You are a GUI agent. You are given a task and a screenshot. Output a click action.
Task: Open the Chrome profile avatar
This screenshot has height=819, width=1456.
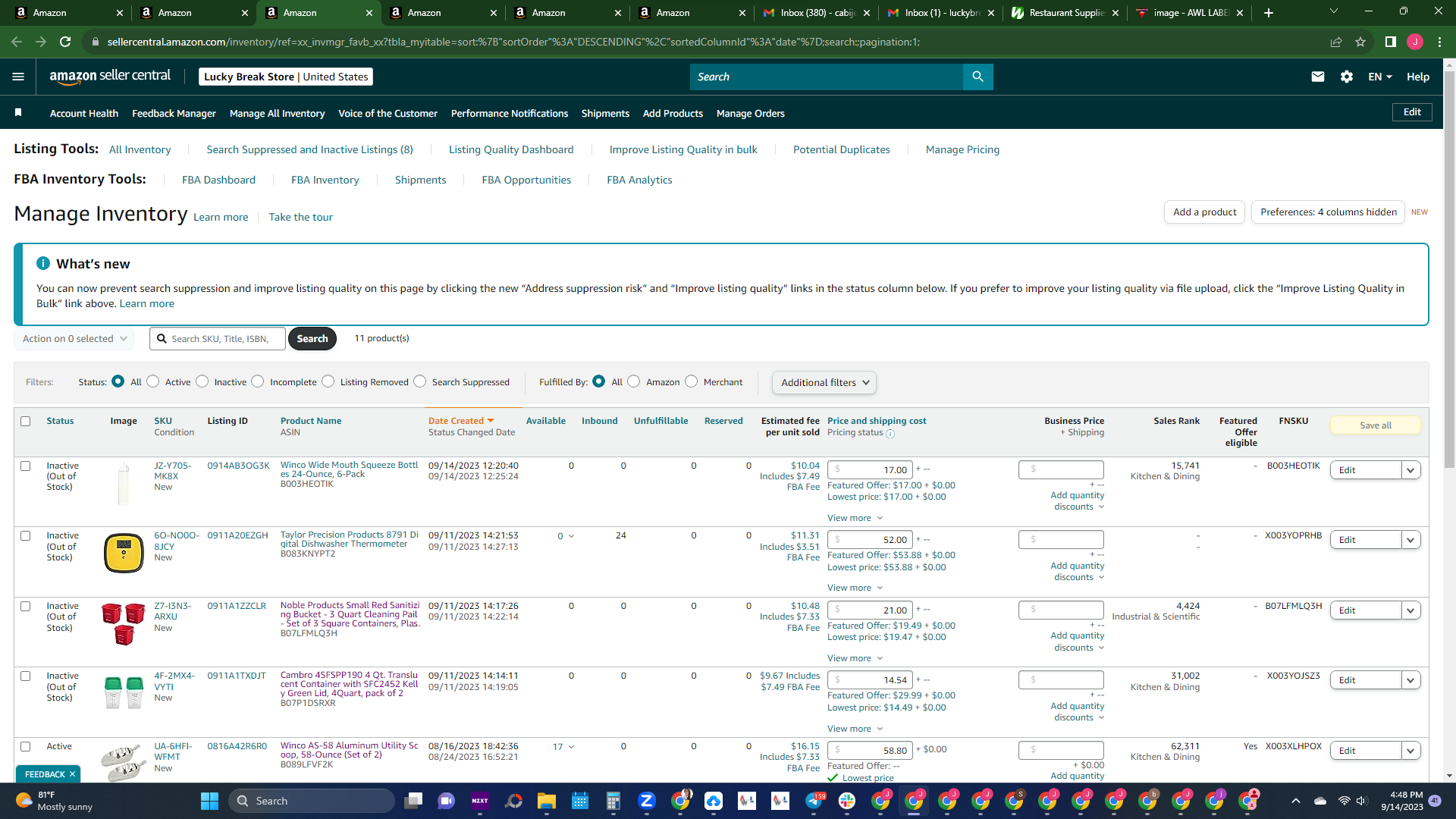[x=1415, y=42]
